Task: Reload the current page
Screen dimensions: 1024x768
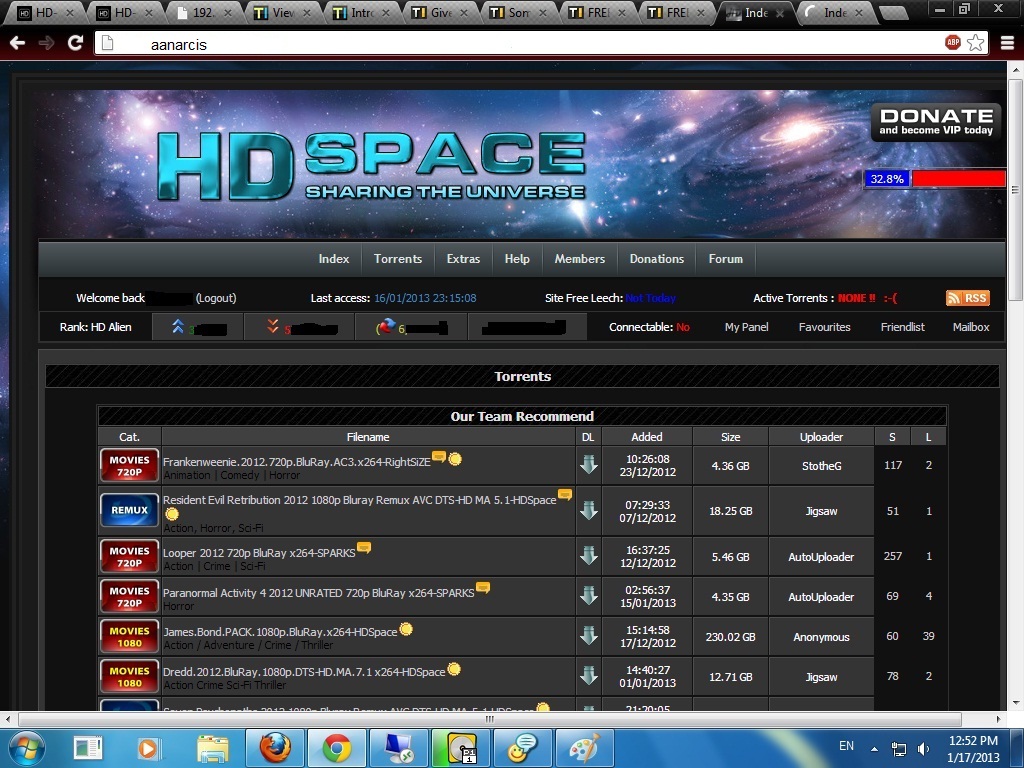Action: point(76,43)
